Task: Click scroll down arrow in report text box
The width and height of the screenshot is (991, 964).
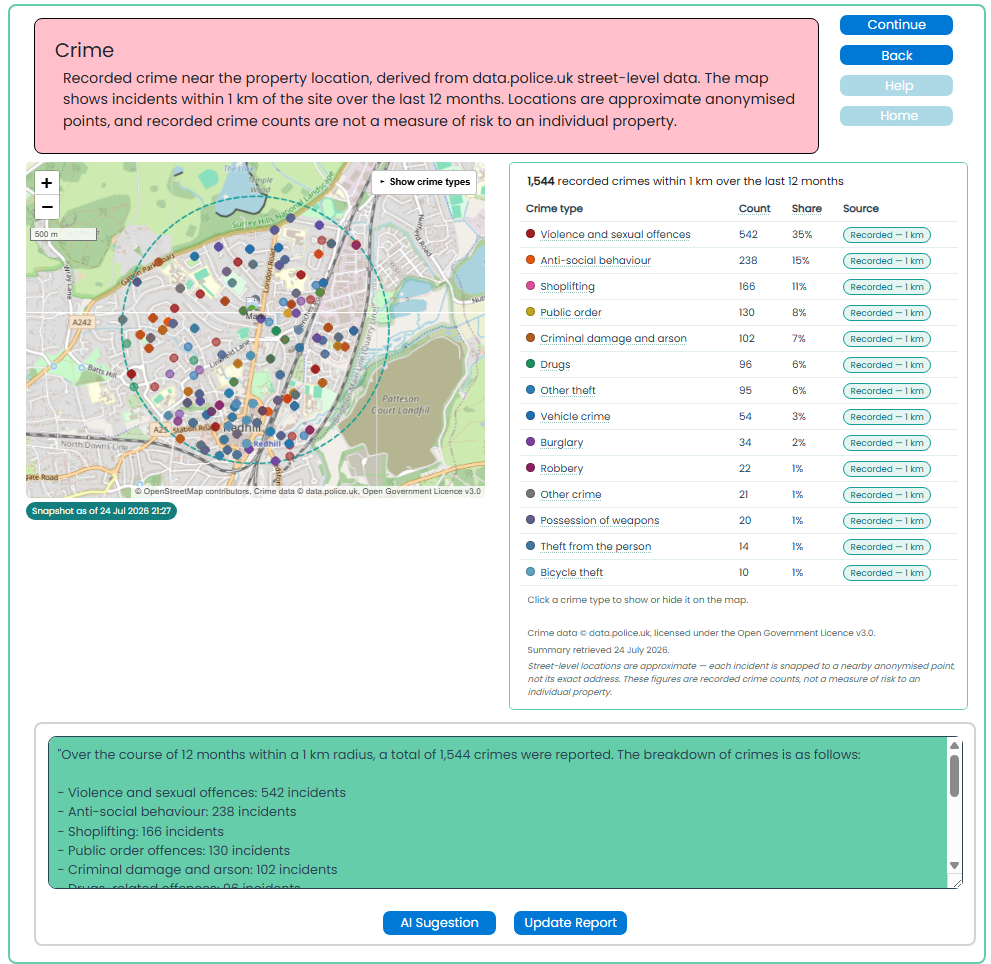Action: pos(954,865)
